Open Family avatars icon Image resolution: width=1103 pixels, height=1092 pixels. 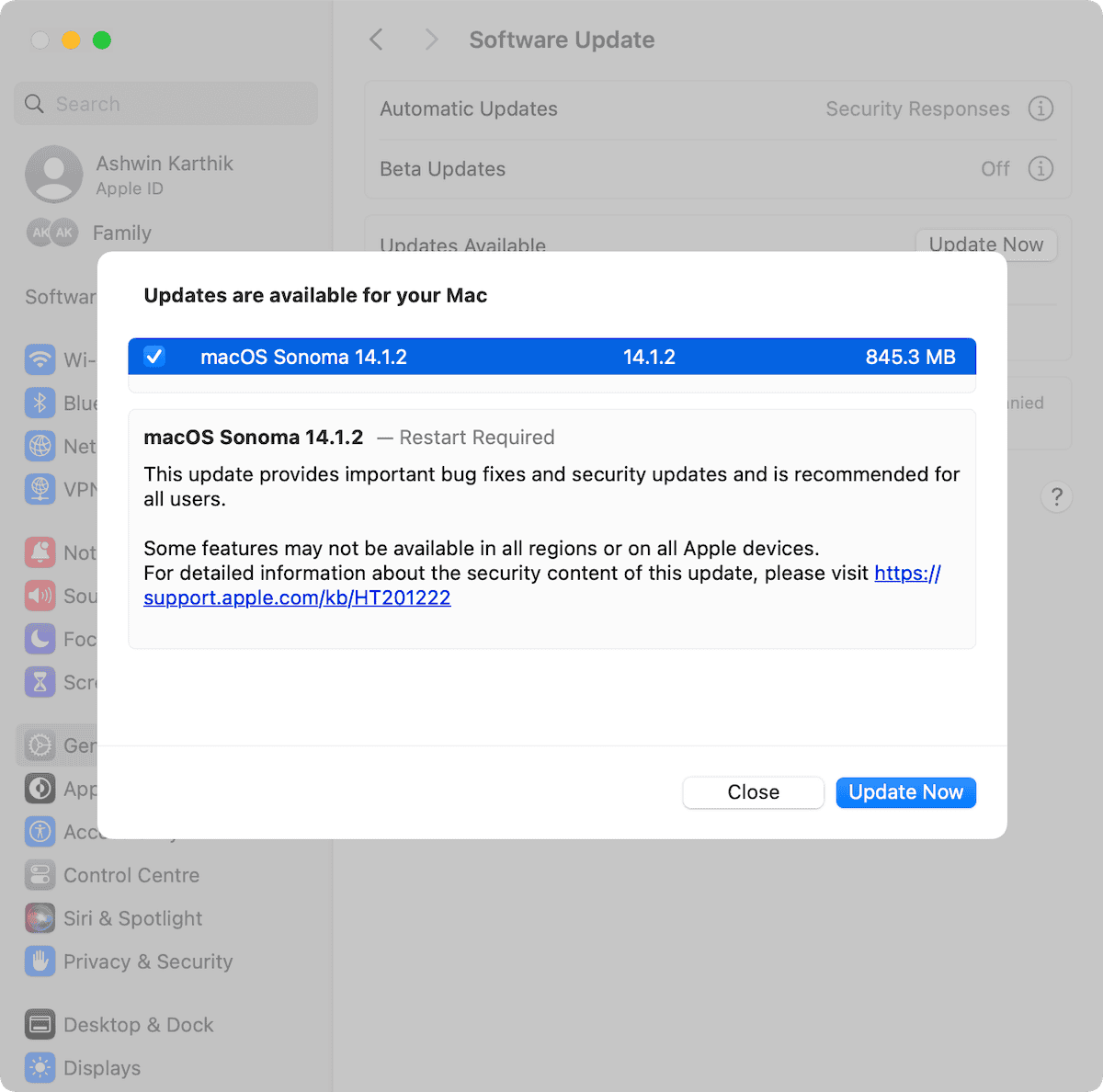point(52,233)
